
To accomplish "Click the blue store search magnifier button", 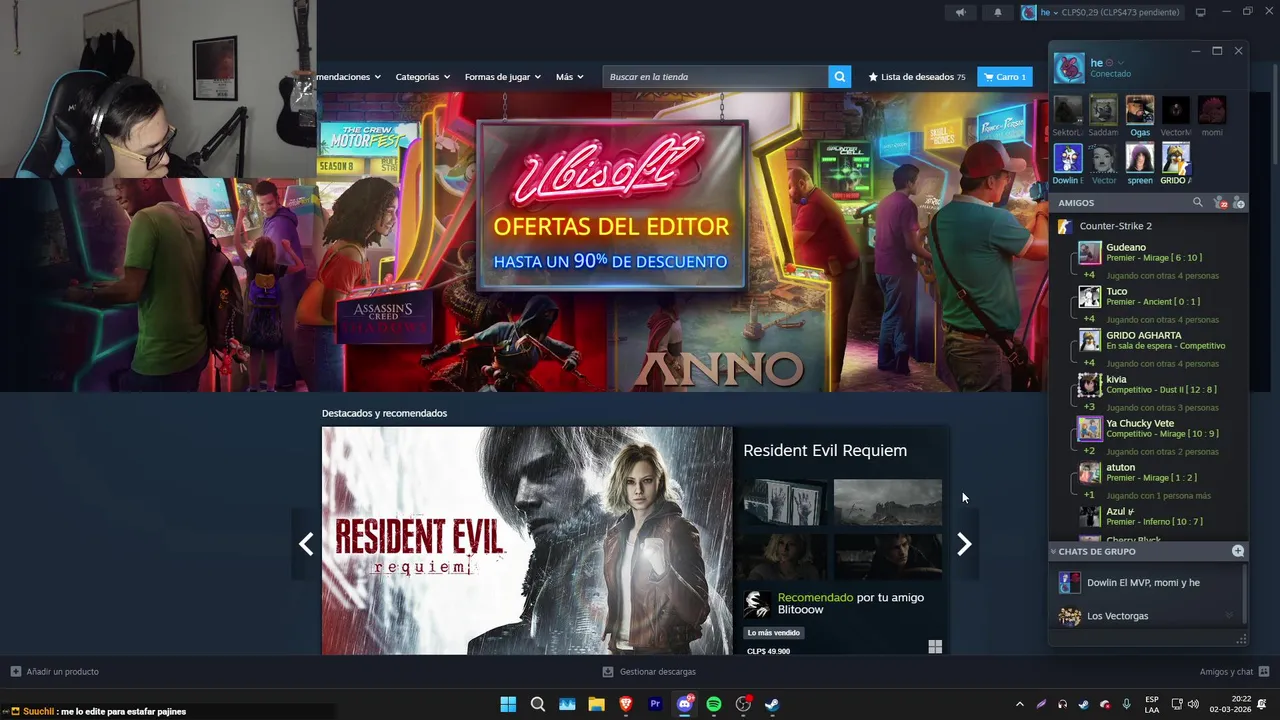I will (840, 77).
